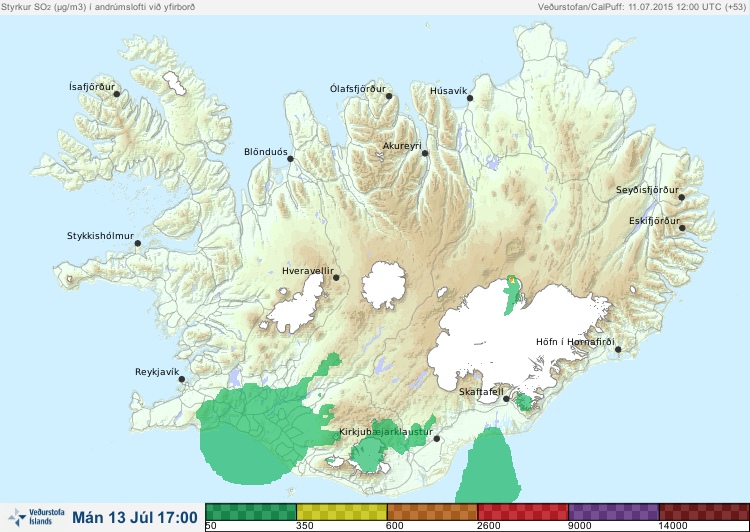Click the orange 600 legend swatch
The width and height of the screenshot is (750, 532).
click(432, 512)
